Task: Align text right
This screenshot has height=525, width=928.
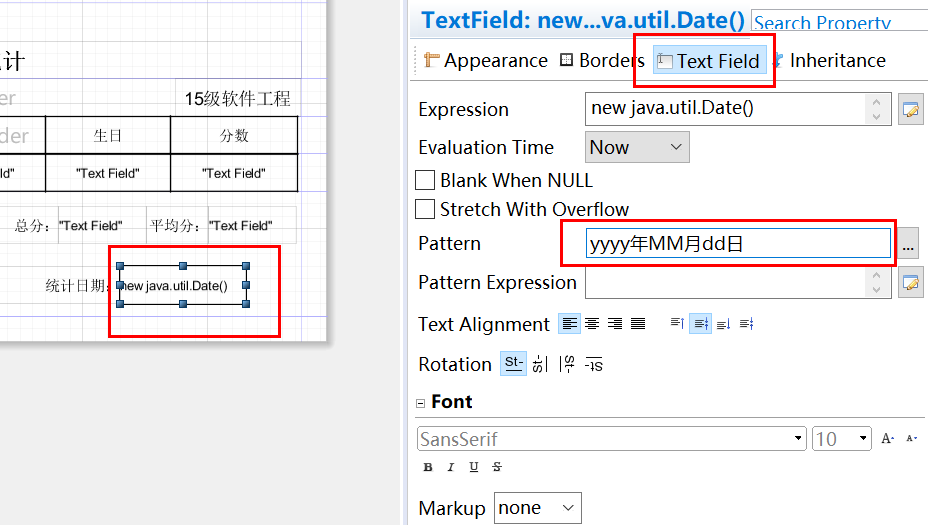Action: (x=615, y=324)
